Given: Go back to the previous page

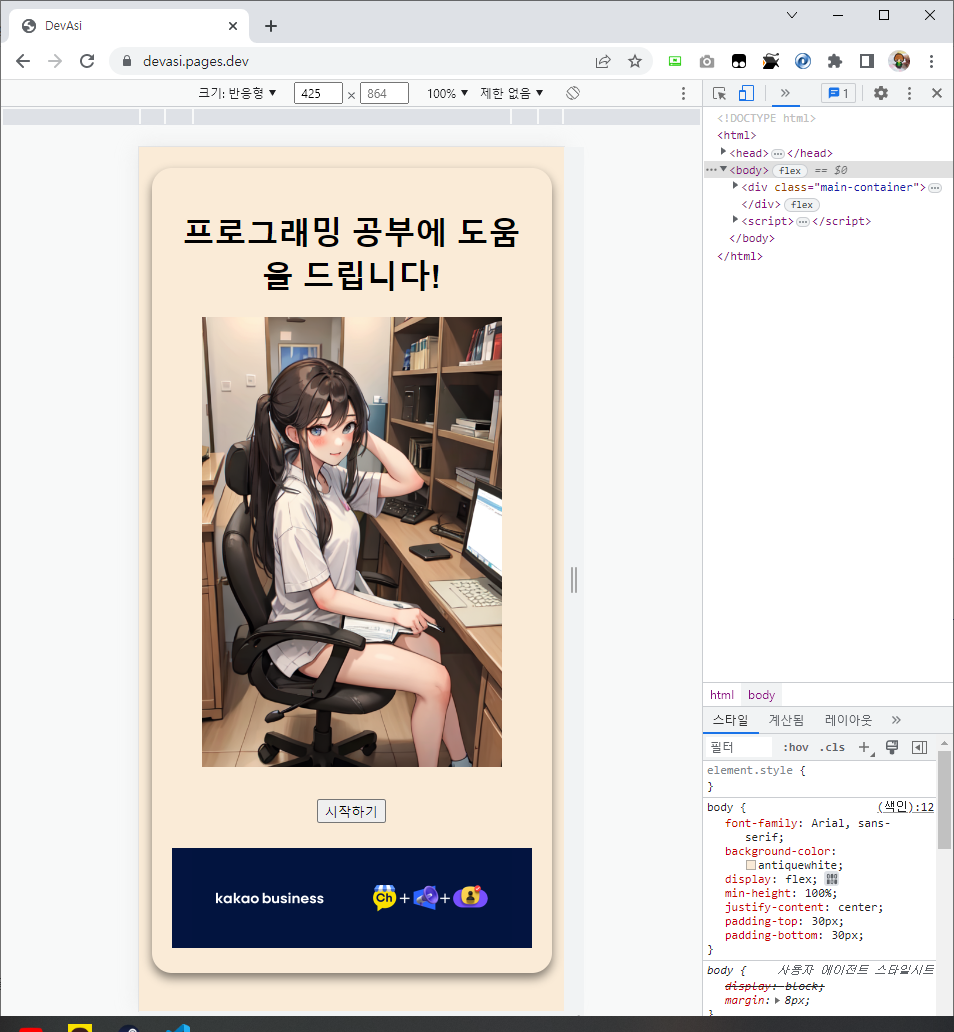Looking at the screenshot, I should pos(23,61).
